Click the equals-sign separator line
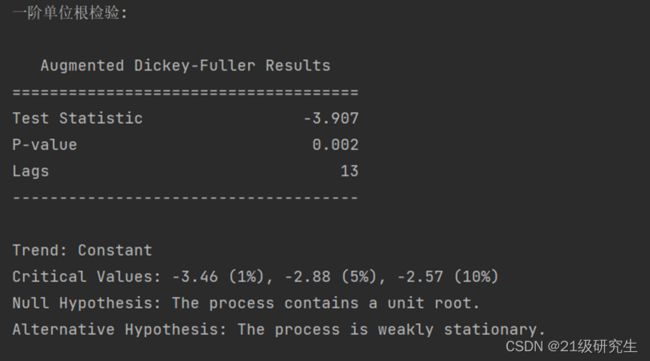Screen dimensions: 650x361 [x=185, y=92]
